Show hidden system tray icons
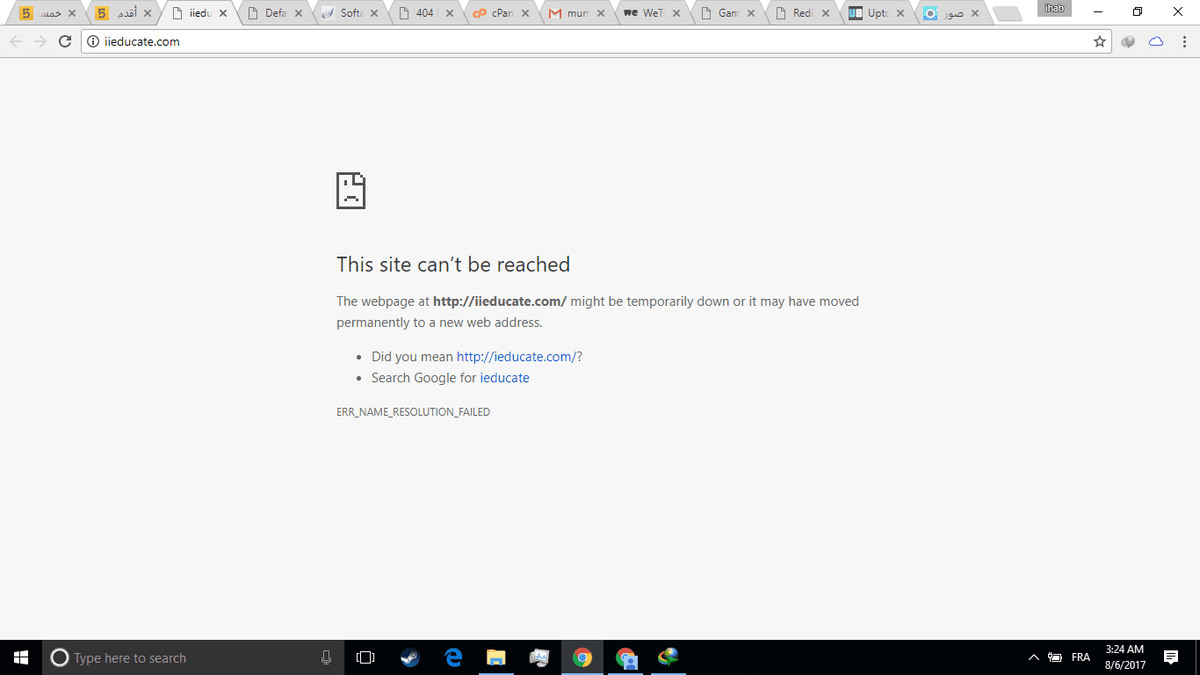 [x=1033, y=657]
